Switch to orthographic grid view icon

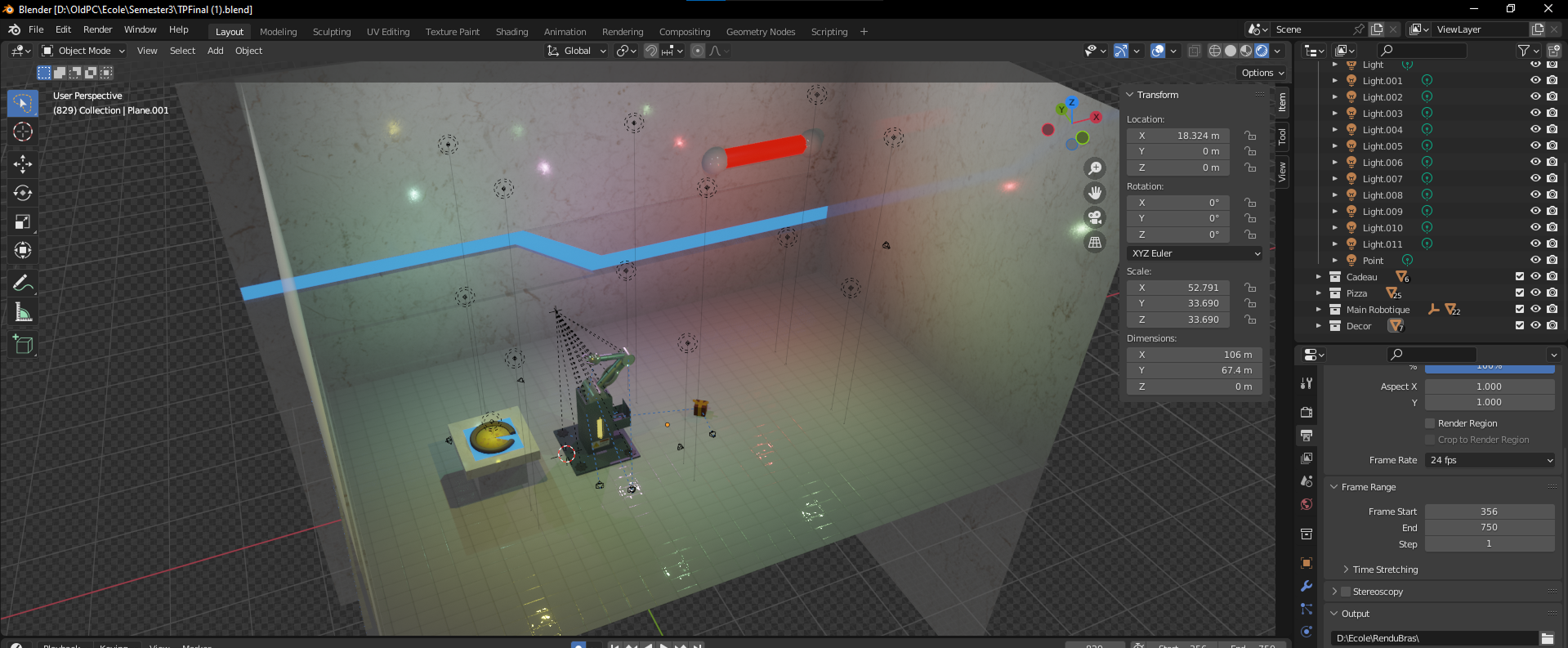[x=1095, y=243]
